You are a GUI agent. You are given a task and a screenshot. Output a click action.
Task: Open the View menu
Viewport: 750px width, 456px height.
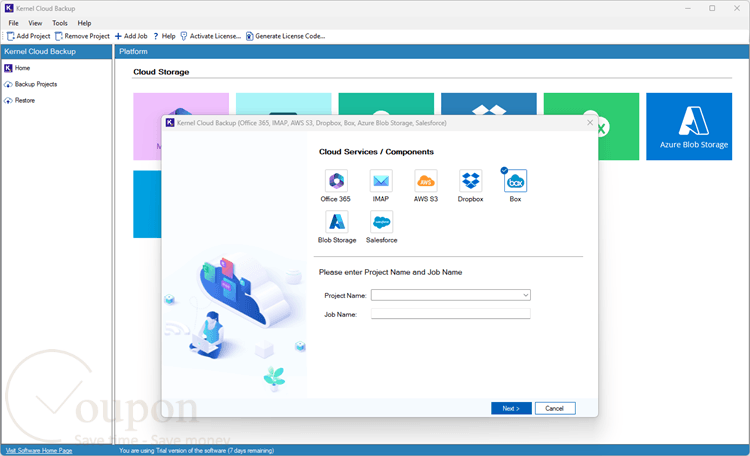[x=35, y=23]
